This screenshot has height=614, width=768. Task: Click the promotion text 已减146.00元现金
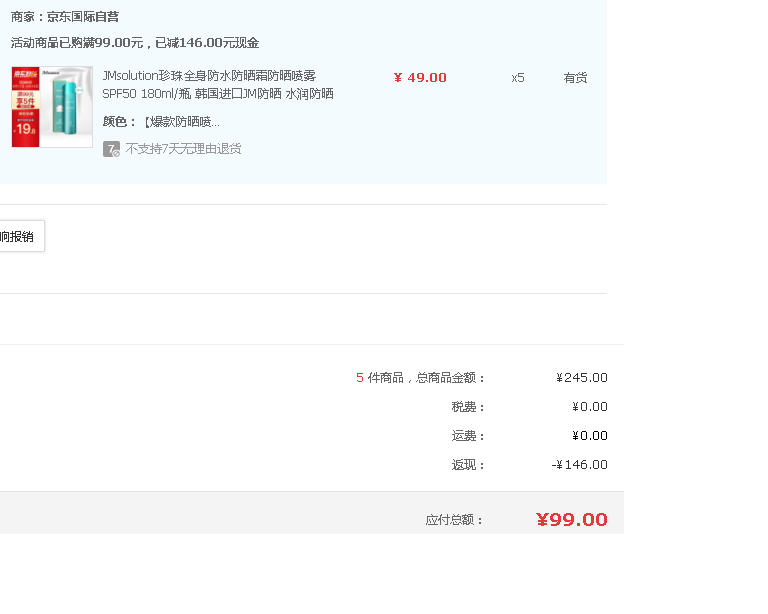click(x=207, y=43)
